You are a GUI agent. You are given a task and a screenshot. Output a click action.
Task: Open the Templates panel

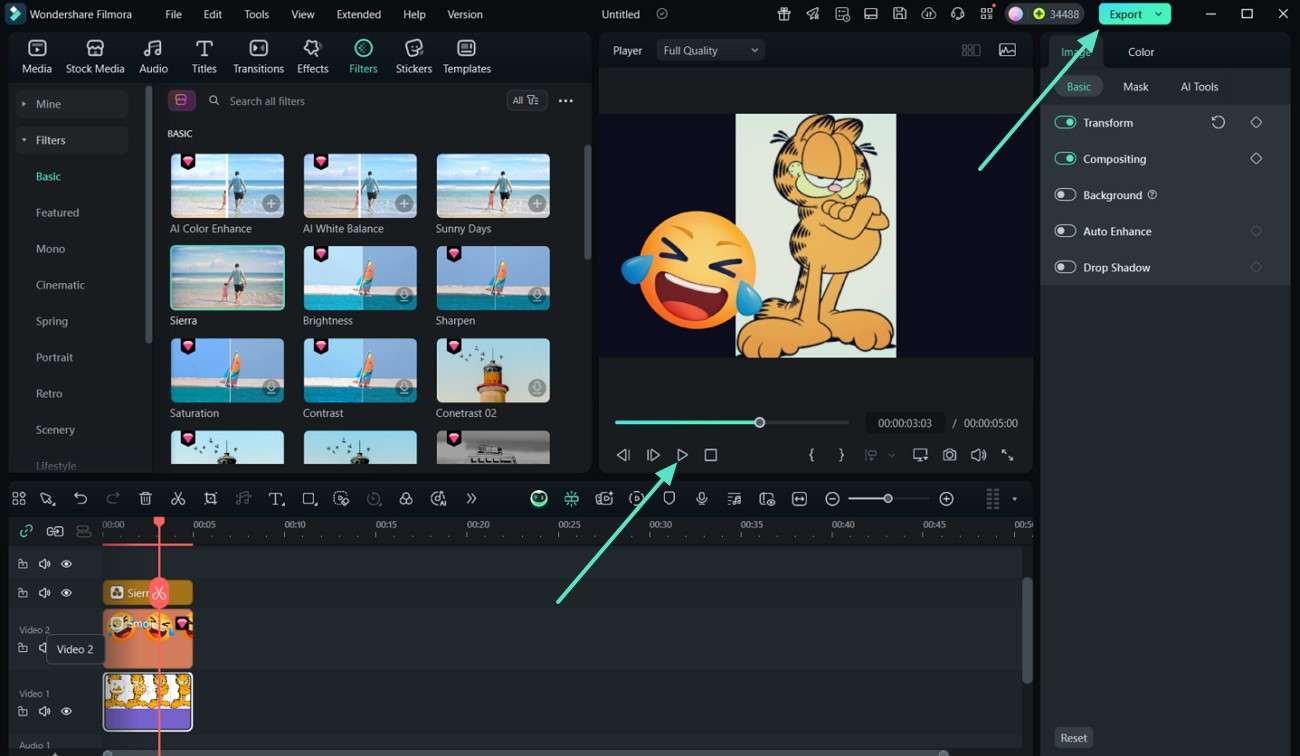[467, 57]
